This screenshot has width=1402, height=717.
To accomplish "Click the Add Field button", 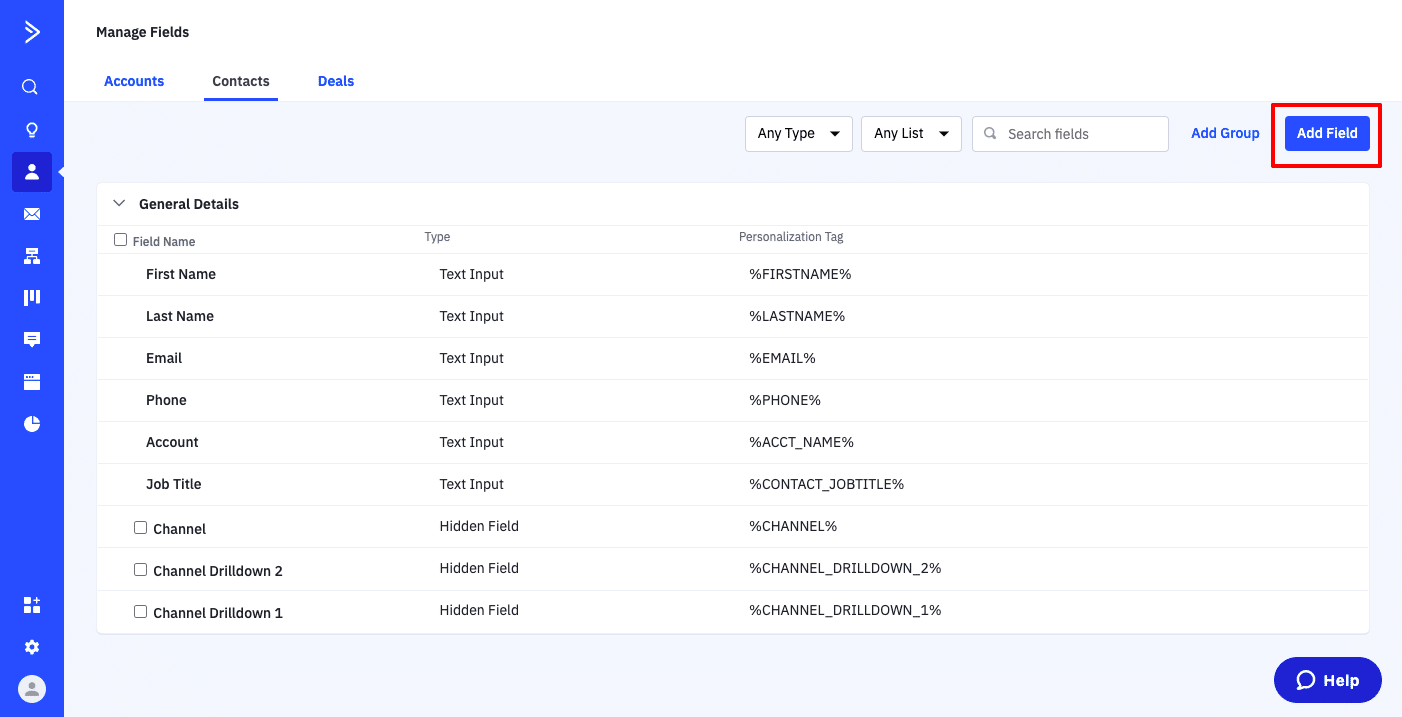I will point(1327,133).
